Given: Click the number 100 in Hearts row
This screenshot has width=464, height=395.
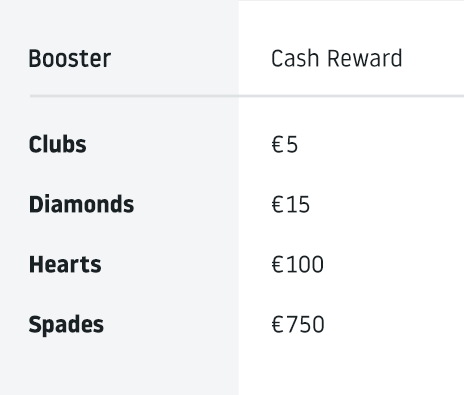Looking at the screenshot, I should coord(305,265).
